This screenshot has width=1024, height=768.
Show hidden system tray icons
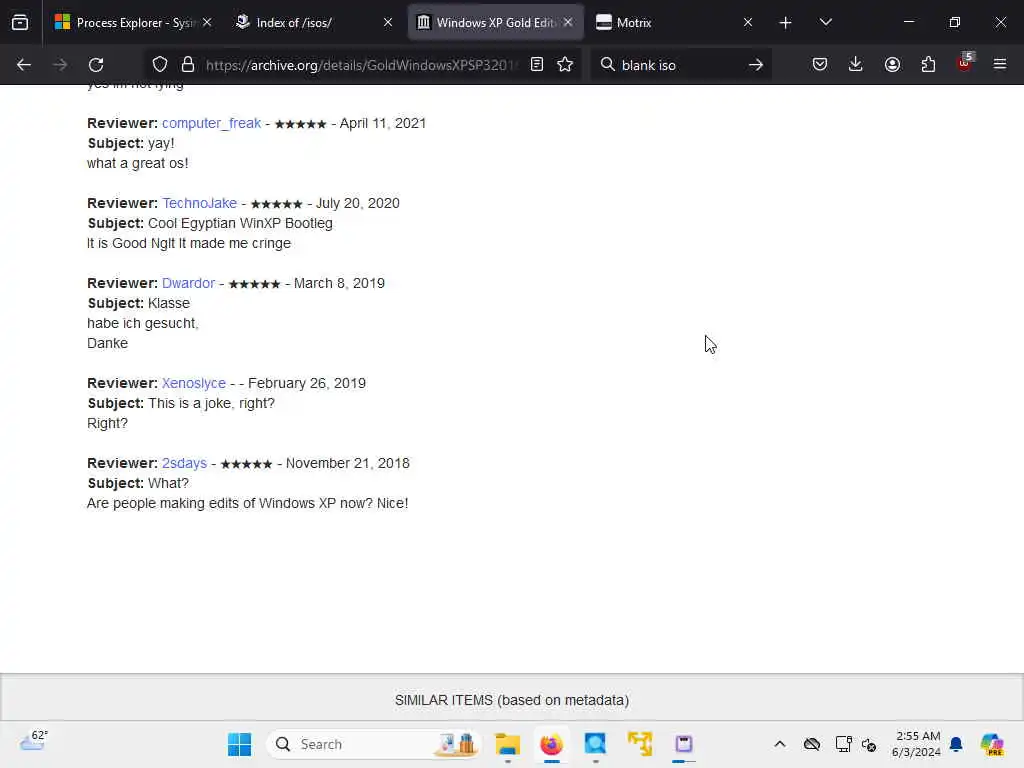[780, 744]
